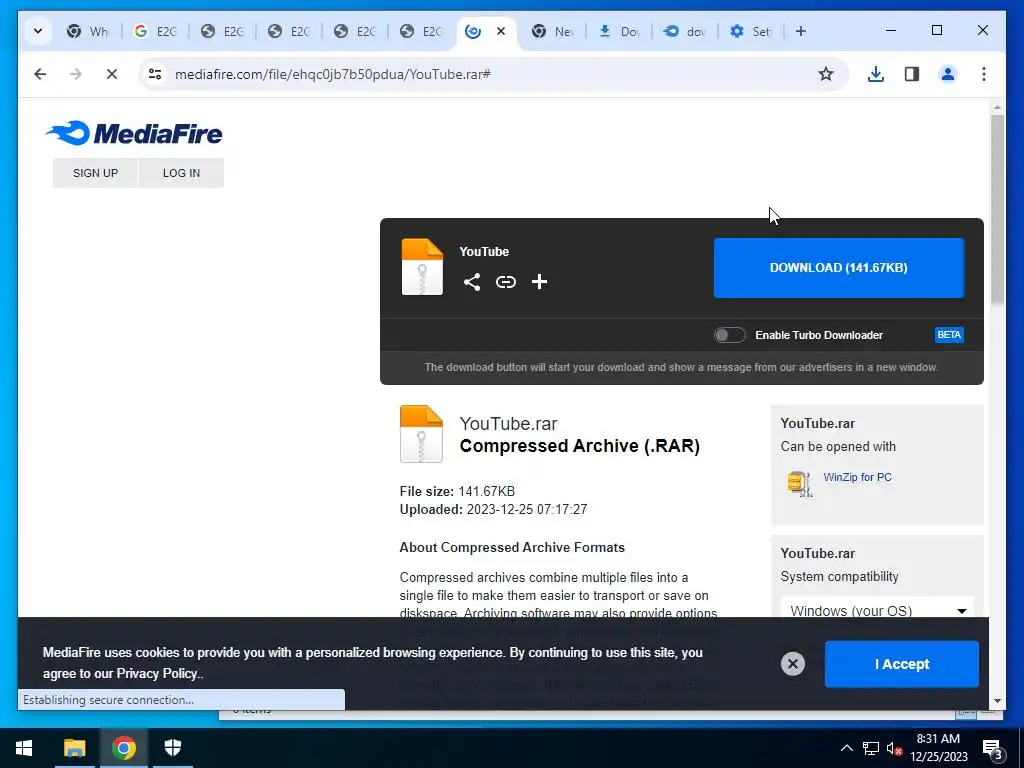Open File Explorer from the taskbar
The image size is (1024, 768).
coord(74,748)
